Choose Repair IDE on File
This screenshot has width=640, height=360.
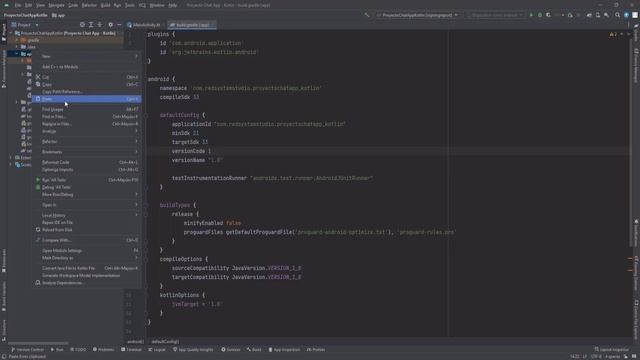click(87, 223)
